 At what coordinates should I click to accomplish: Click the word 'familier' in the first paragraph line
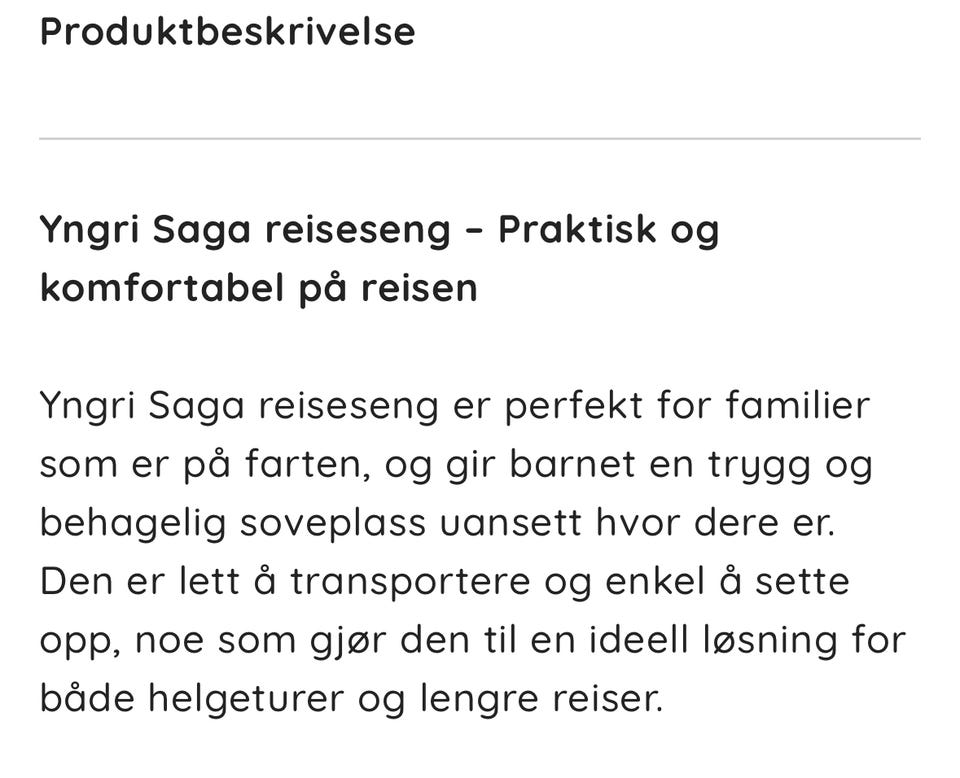pos(797,406)
